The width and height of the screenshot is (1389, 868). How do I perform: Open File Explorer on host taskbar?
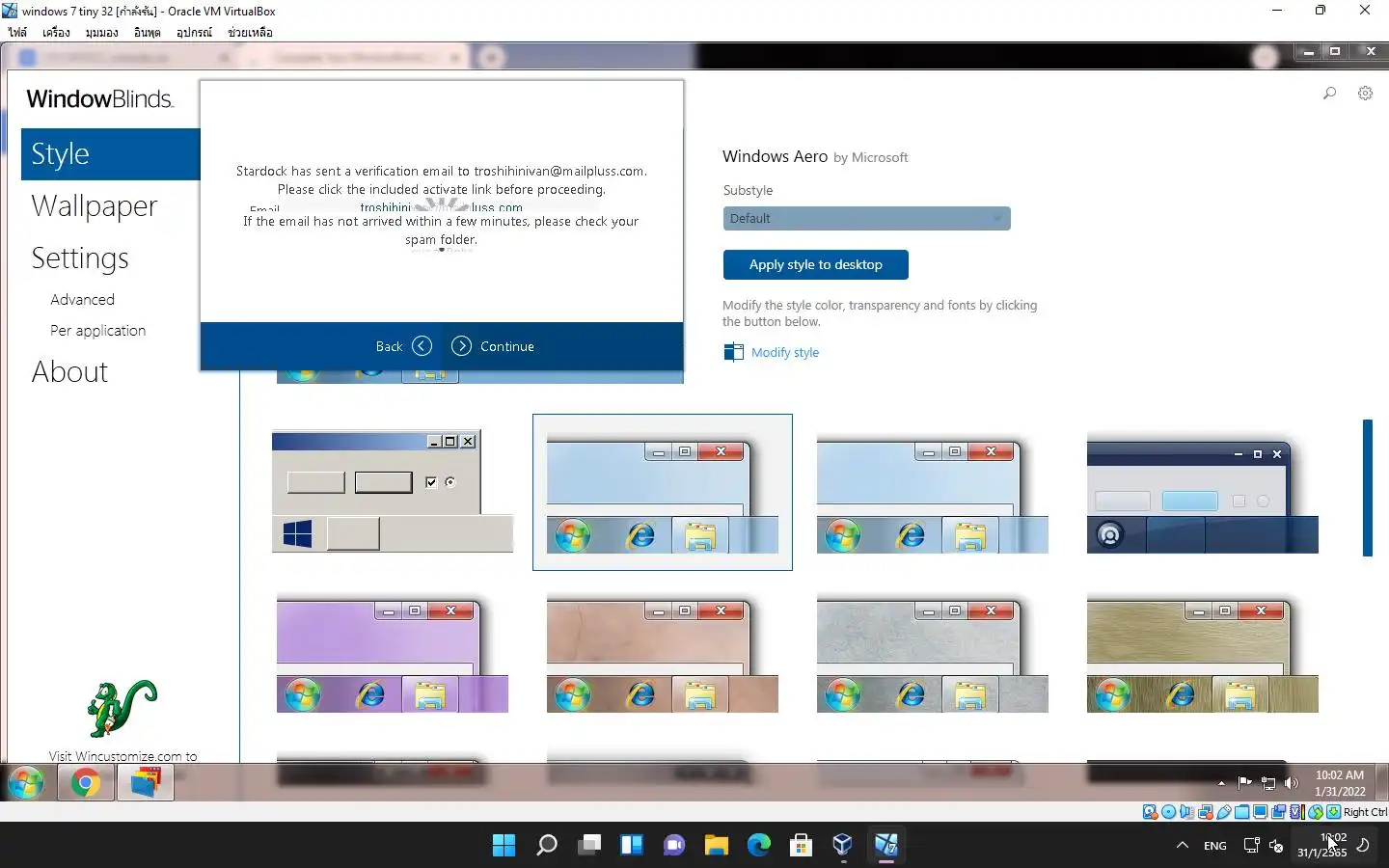click(x=716, y=845)
